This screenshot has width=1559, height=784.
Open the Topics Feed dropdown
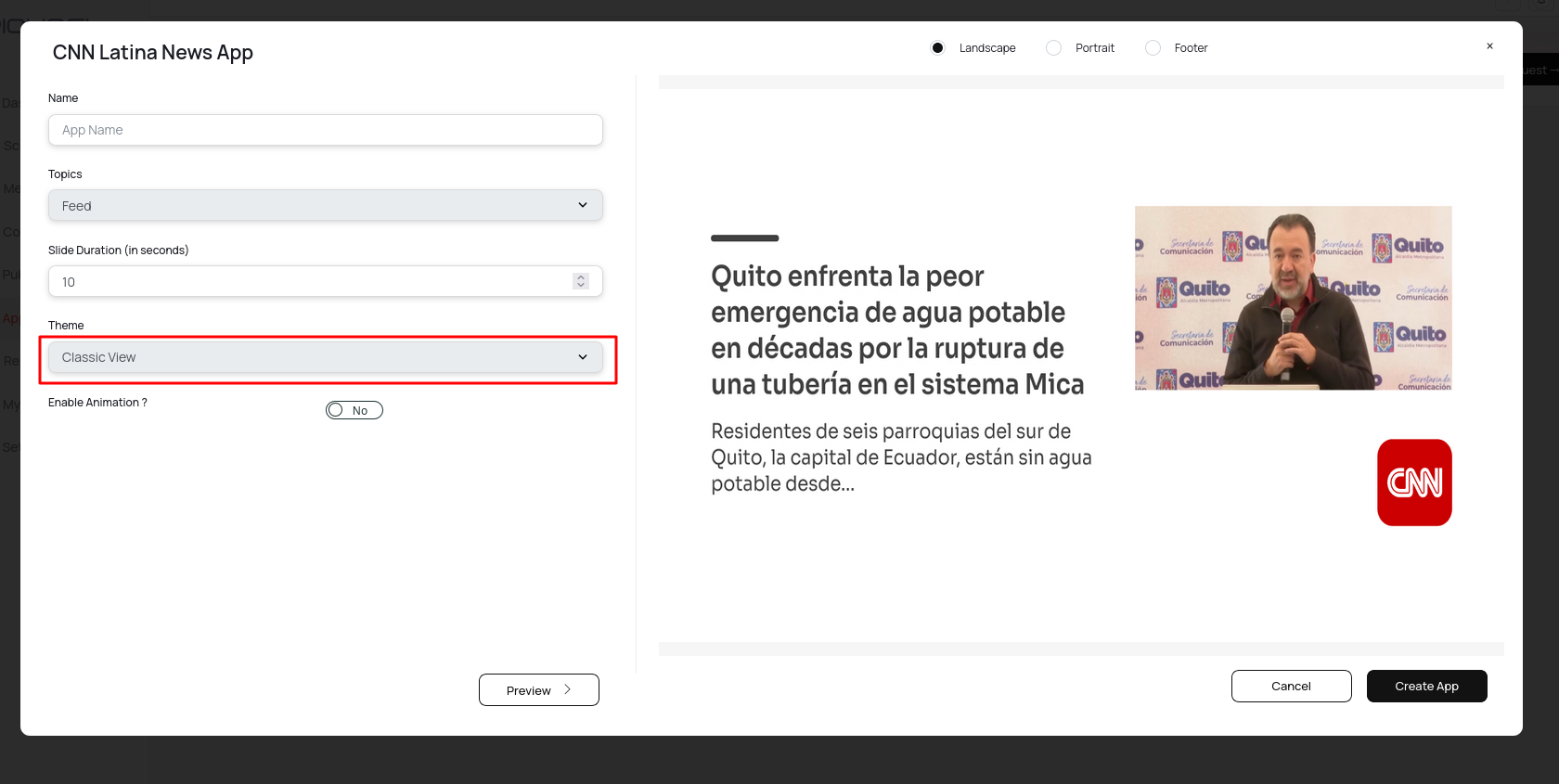(x=326, y=206)
